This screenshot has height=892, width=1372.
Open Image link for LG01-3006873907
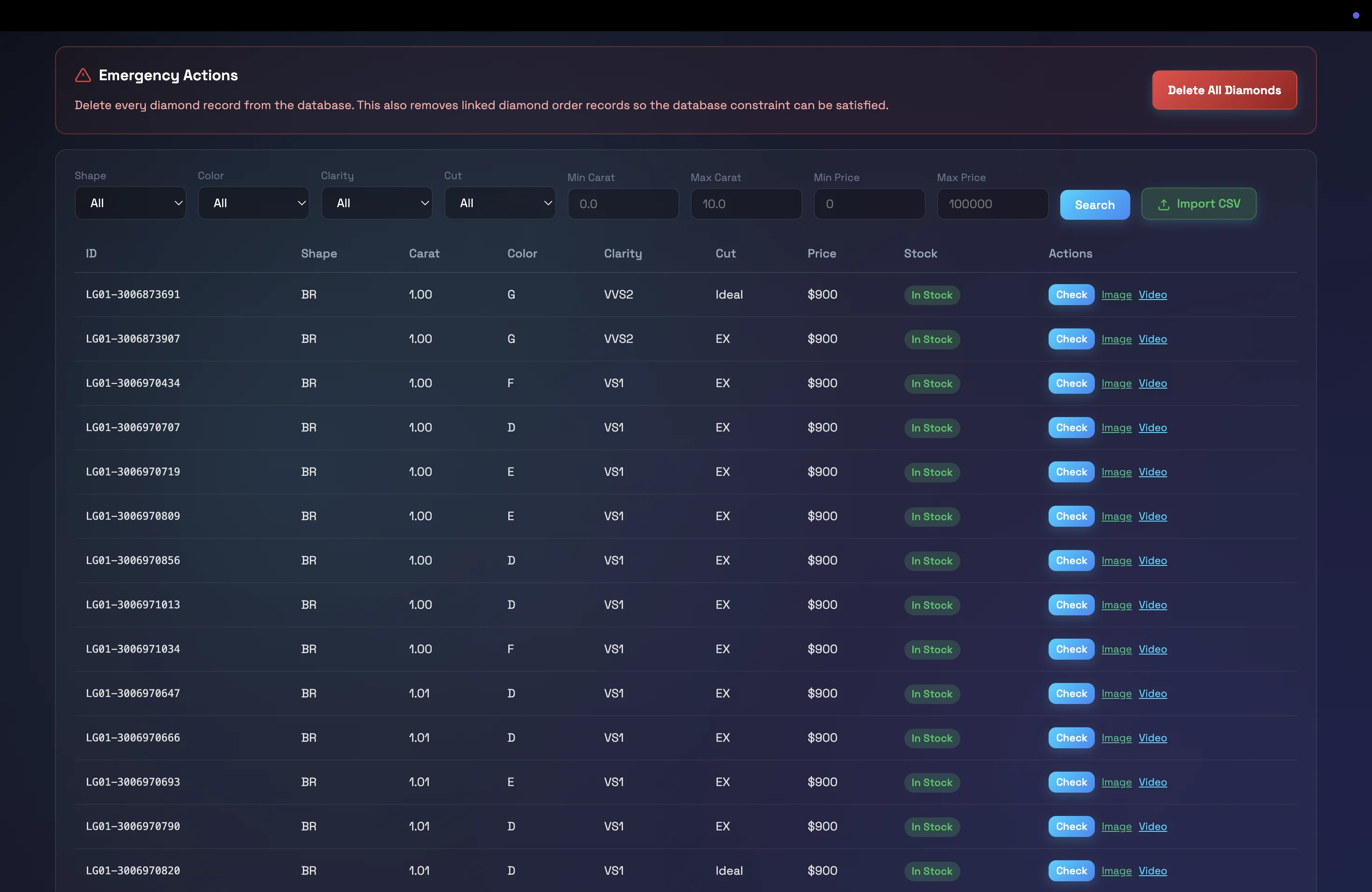click(1116, 339)
